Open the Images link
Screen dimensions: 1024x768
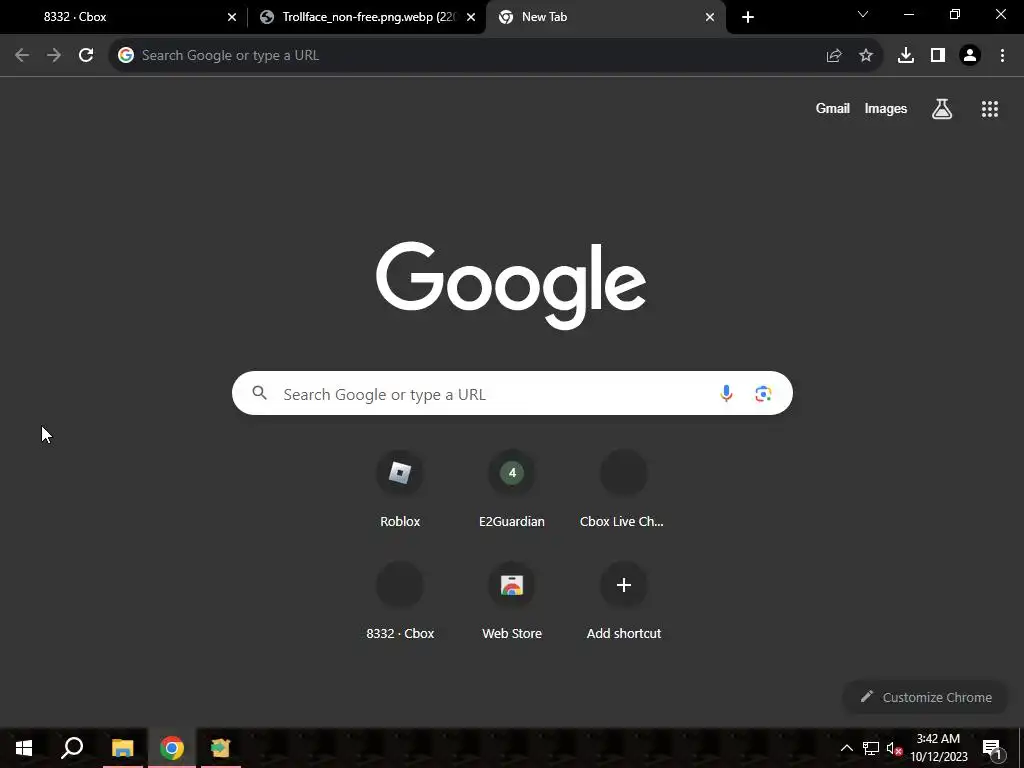tap(886, 109)
